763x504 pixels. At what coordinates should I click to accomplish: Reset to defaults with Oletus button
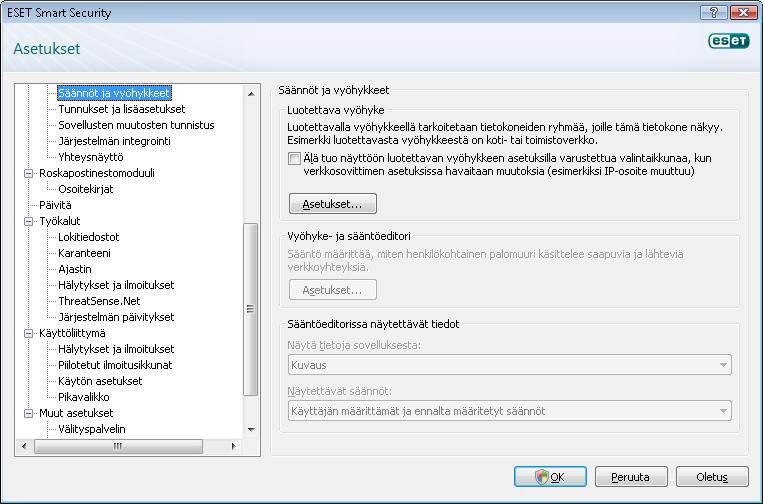click(x=712, y=477)
